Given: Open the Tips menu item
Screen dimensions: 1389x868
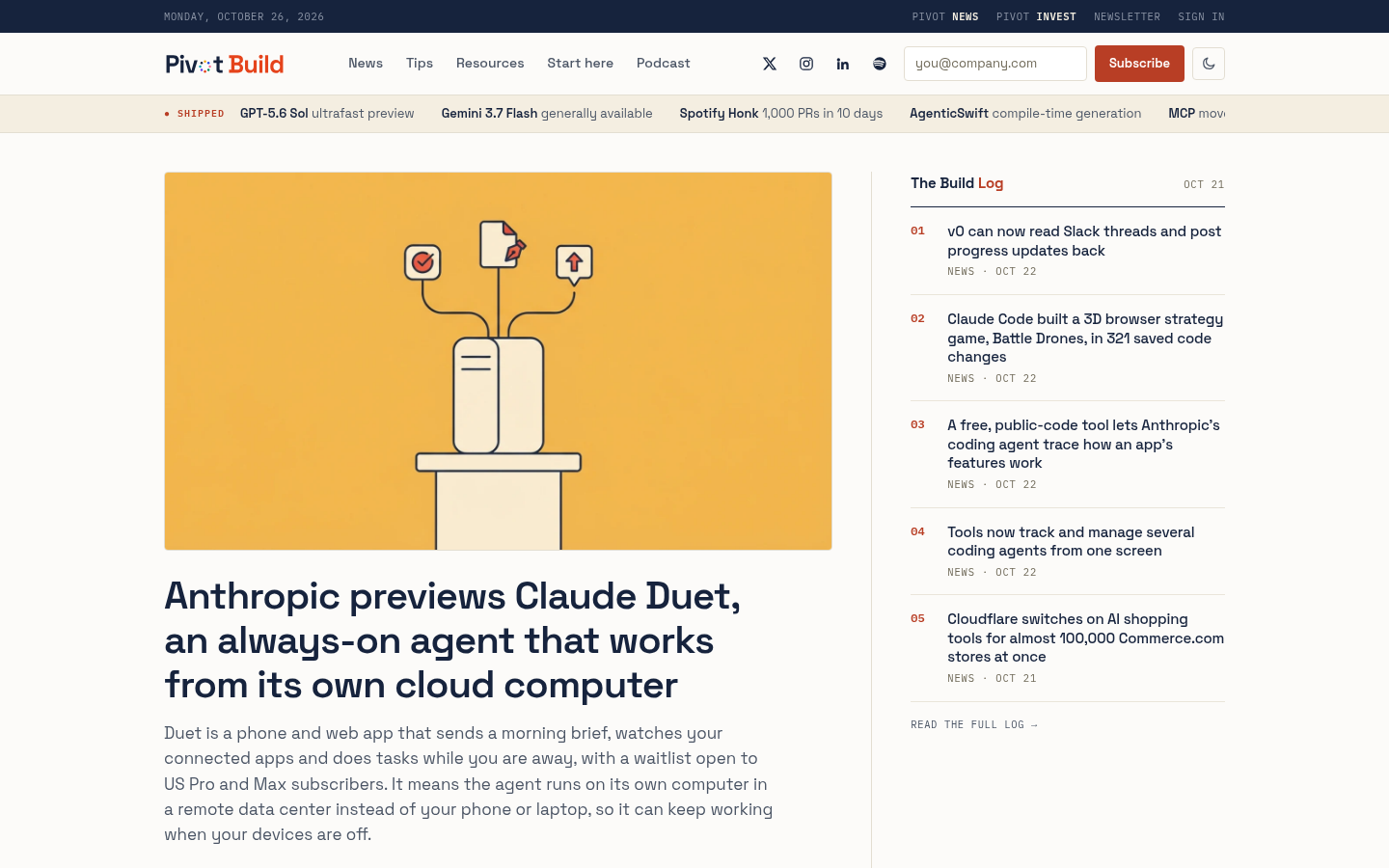Looking at the screenshot, I should (420, 63).
